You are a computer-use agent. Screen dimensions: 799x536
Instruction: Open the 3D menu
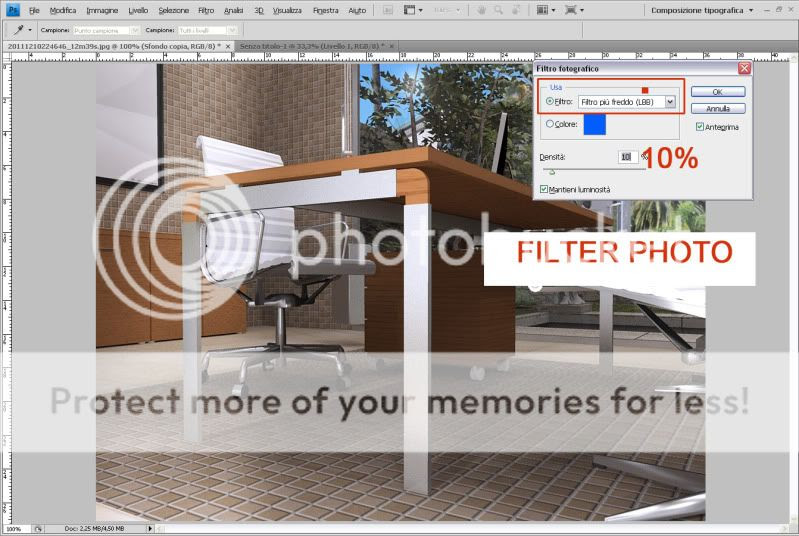258,10
